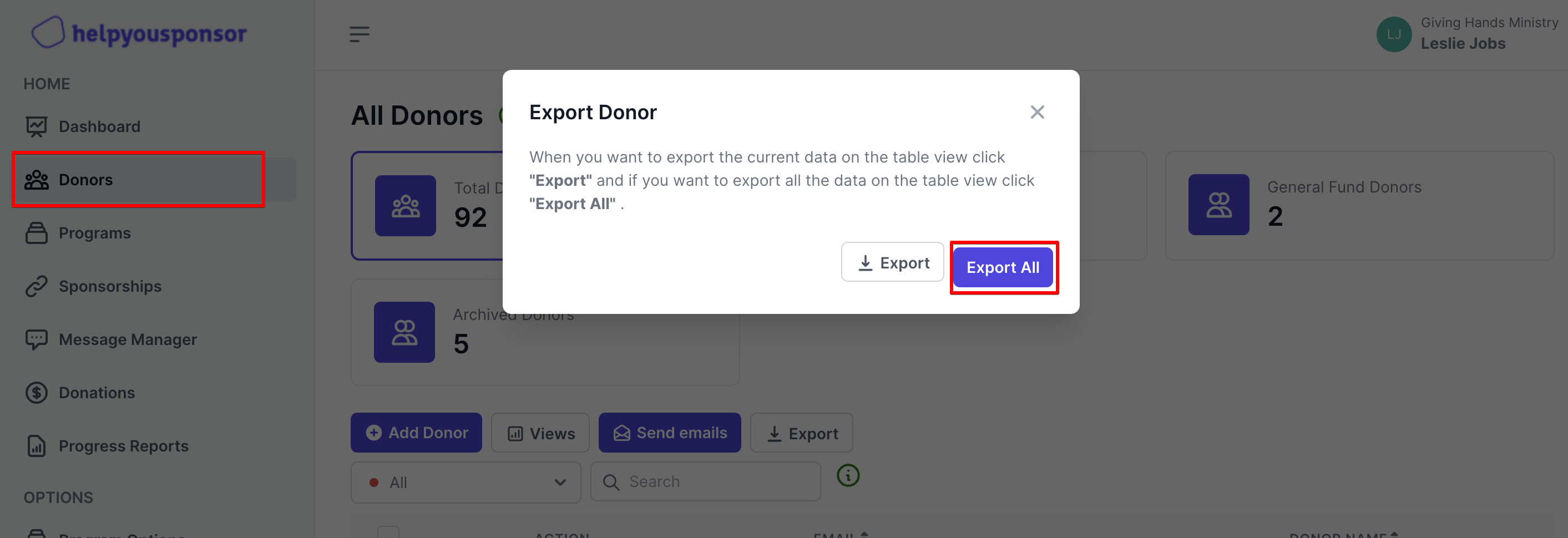The height and width of the screenshot is (538, 1568).
Task: Click the General Fund Donors group icon
Action: click(1218, 205)
